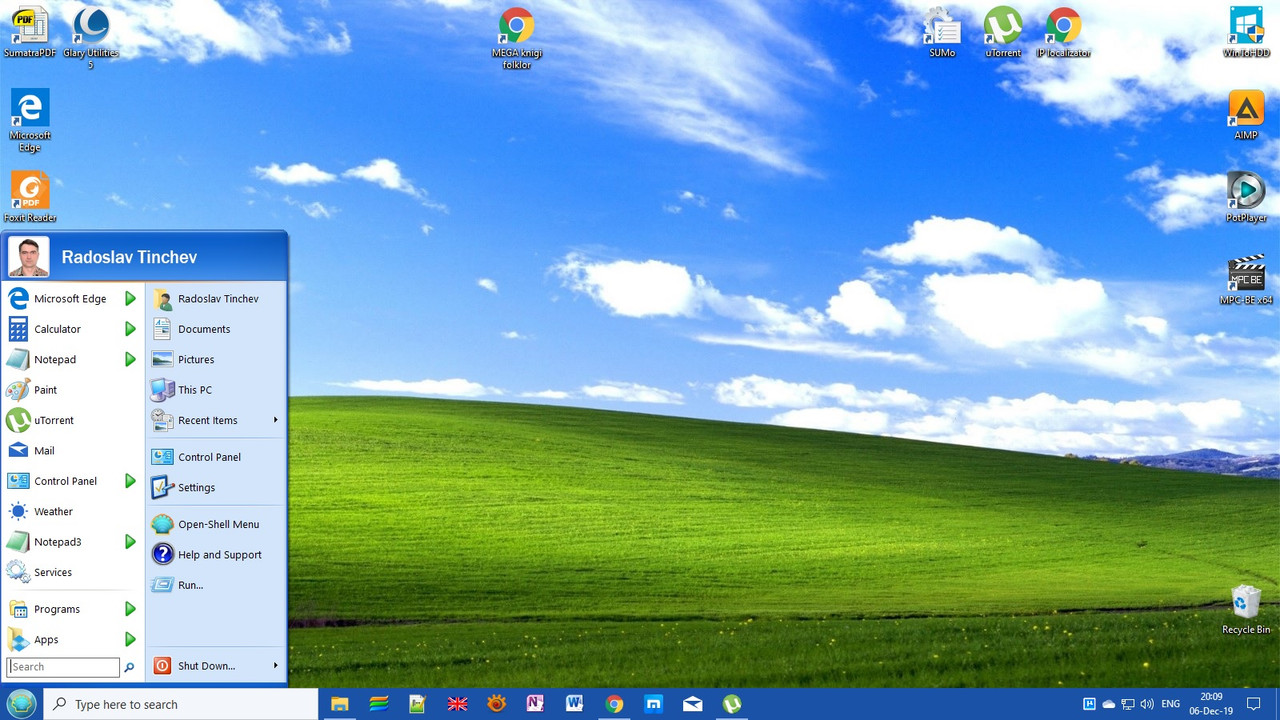Open the Action Center notification icon
The height and width of the screenshot is (720, 1280).
click(x=1253, y=704)
